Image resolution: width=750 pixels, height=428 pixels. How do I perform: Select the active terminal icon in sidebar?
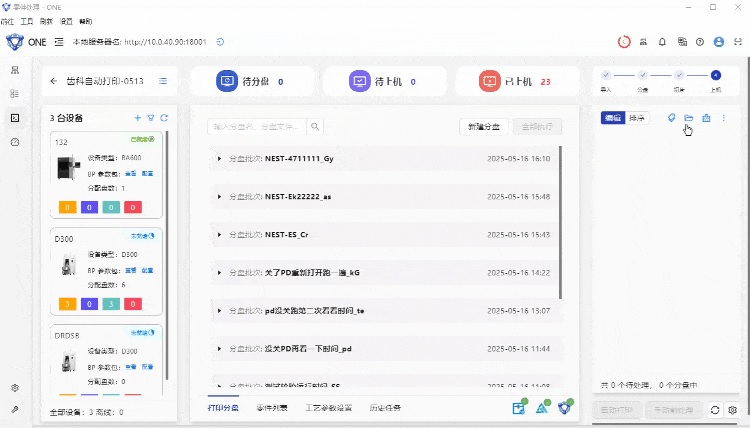(15, 118)
